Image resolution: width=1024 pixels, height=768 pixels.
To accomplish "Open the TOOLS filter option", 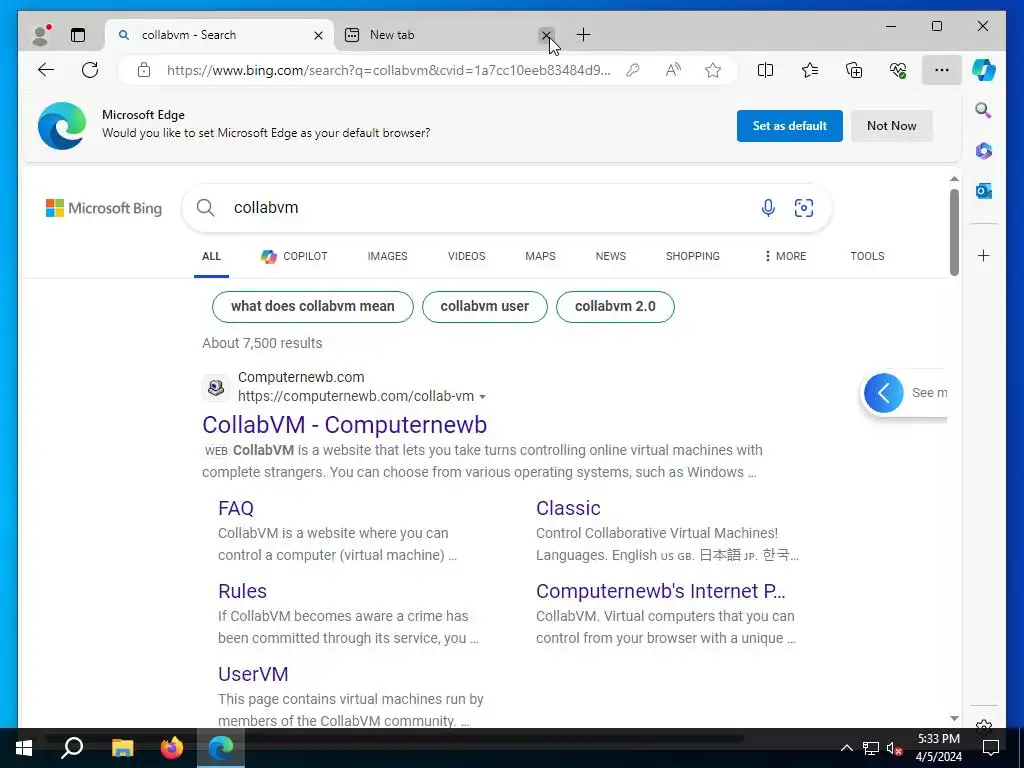I will [x=867, y=256].
